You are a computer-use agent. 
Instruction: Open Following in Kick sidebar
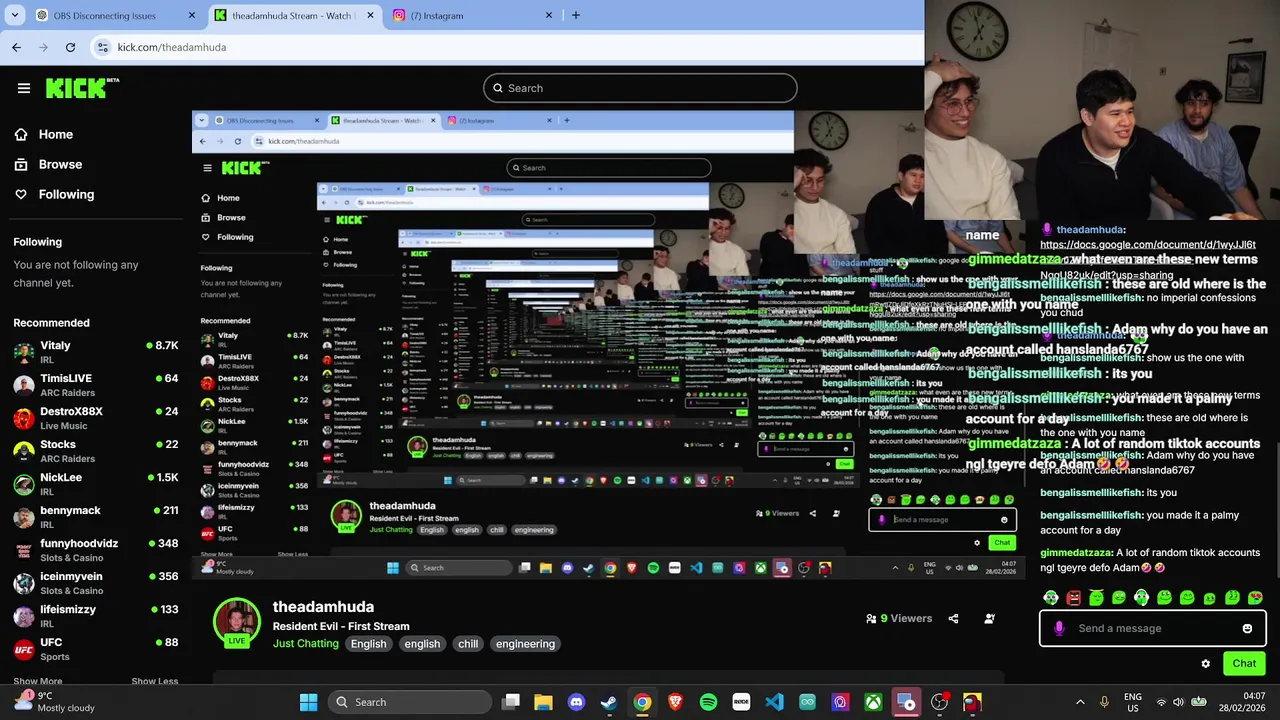[54, 194]
